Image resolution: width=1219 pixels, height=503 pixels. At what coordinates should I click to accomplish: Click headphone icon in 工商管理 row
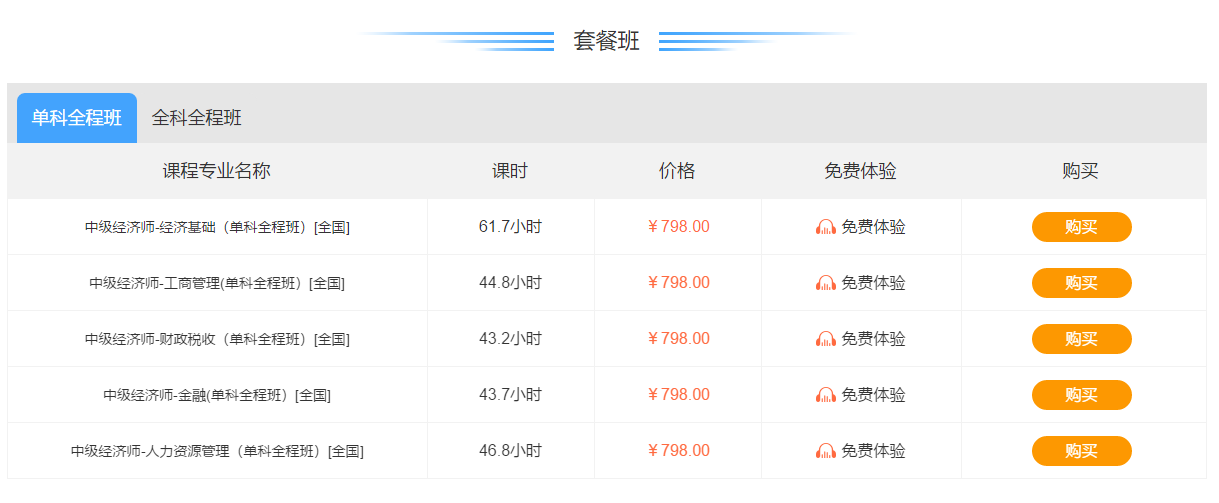coord(826,283)
